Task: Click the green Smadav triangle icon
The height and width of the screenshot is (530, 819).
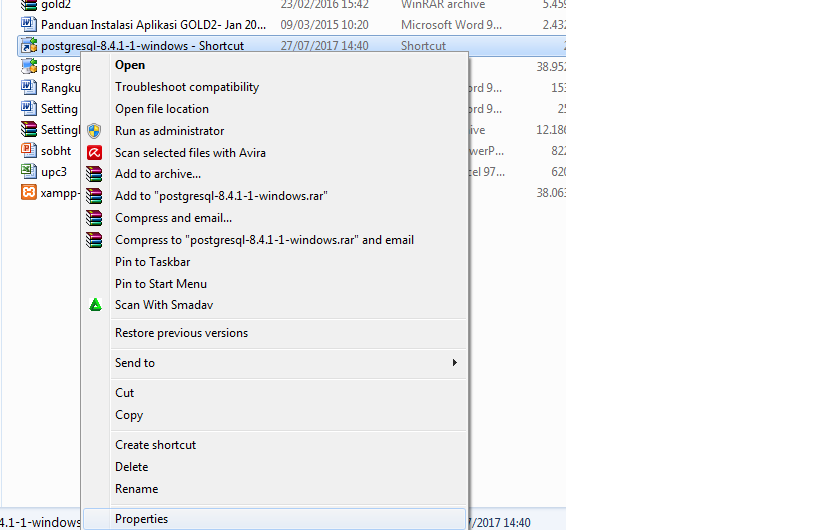Action: pos(95,304)
